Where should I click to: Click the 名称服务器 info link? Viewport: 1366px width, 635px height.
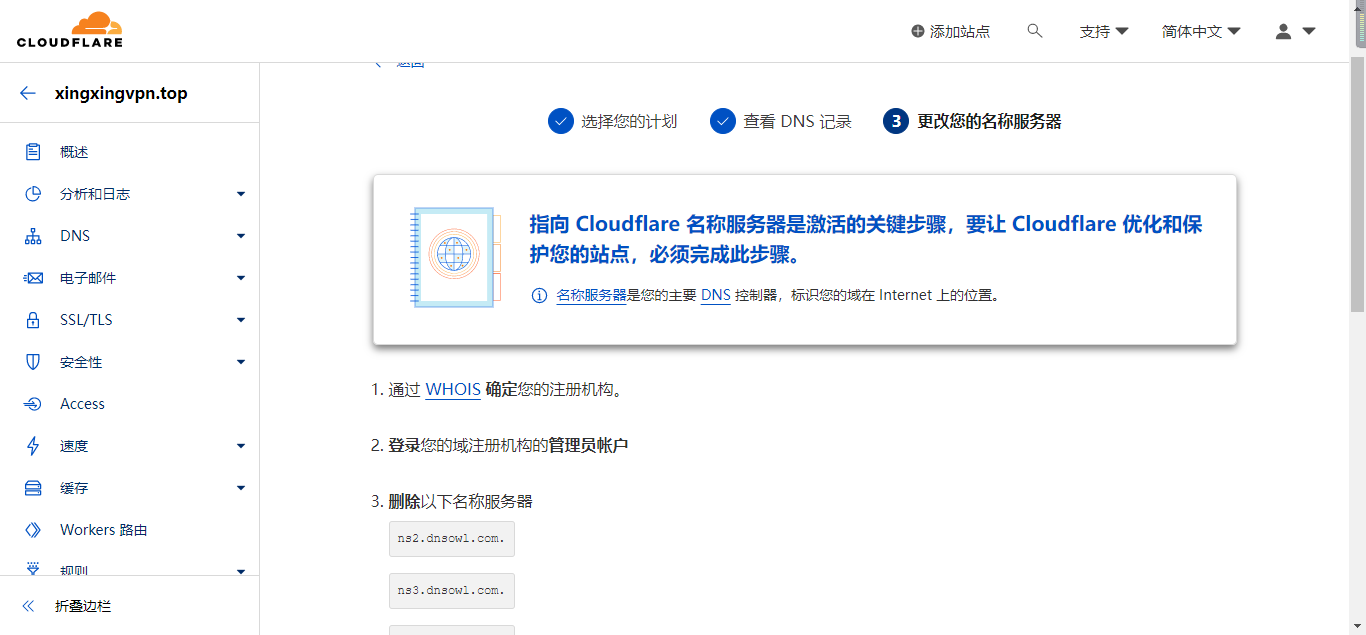pos(591,295)
